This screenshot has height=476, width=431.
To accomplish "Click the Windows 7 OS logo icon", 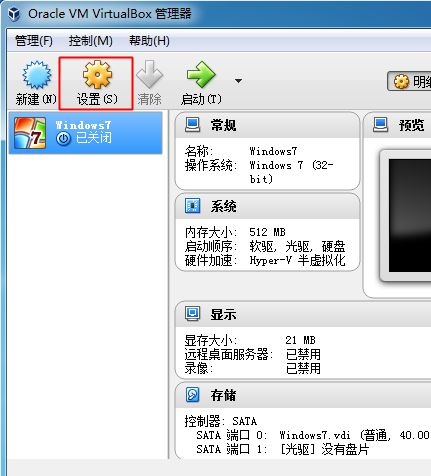I will (30, 133).
